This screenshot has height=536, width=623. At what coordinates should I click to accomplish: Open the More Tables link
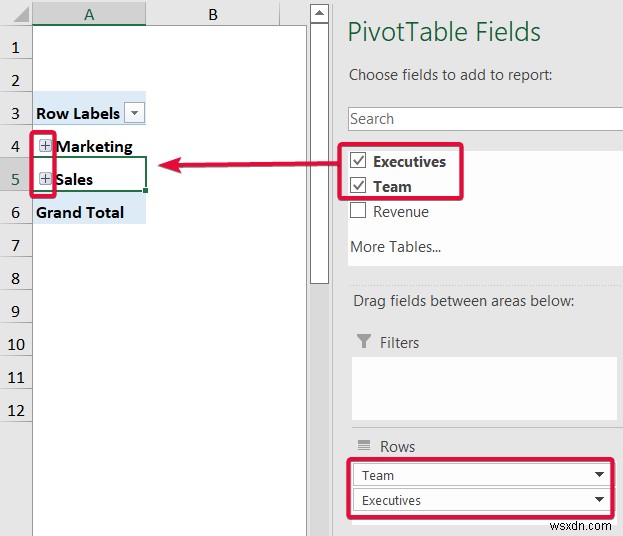(395, 247)
